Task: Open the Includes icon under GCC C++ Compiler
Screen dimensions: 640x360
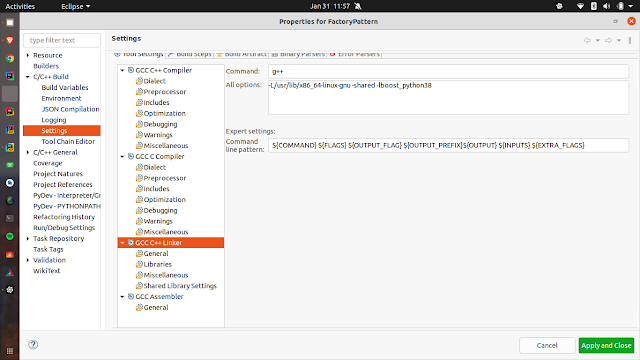Action: 139,102
